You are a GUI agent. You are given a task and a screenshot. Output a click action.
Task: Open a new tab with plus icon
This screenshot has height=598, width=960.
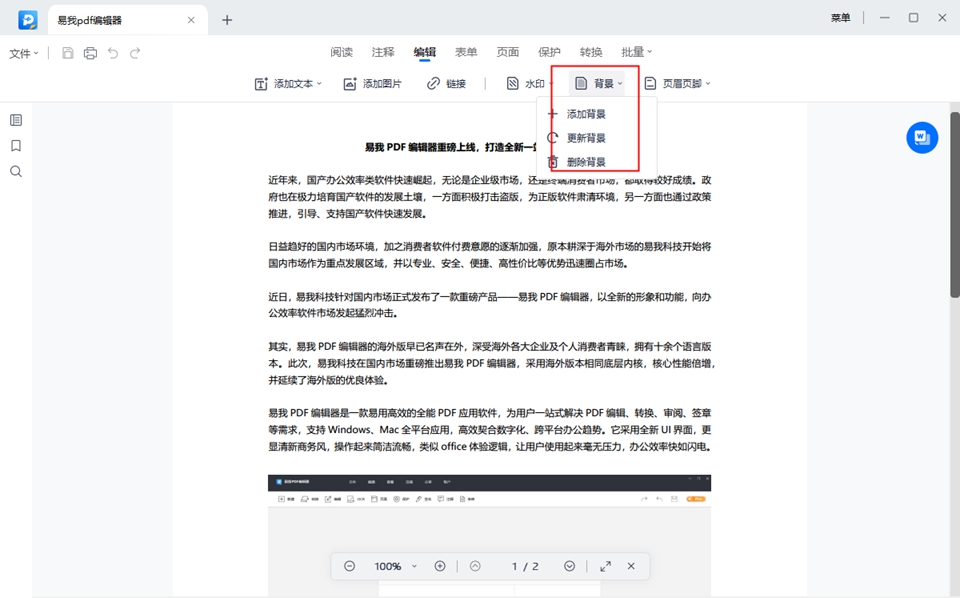(227, 20)
